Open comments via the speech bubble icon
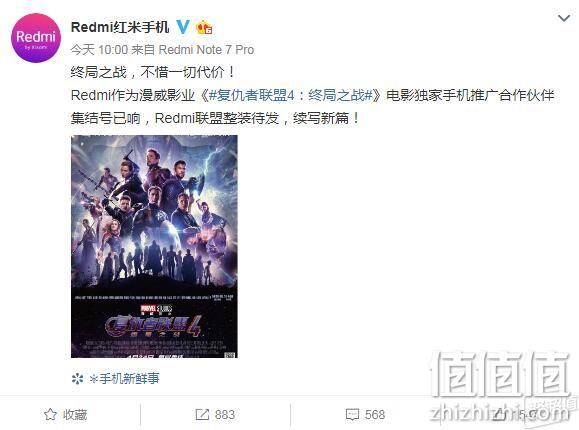 click(352, 414)
